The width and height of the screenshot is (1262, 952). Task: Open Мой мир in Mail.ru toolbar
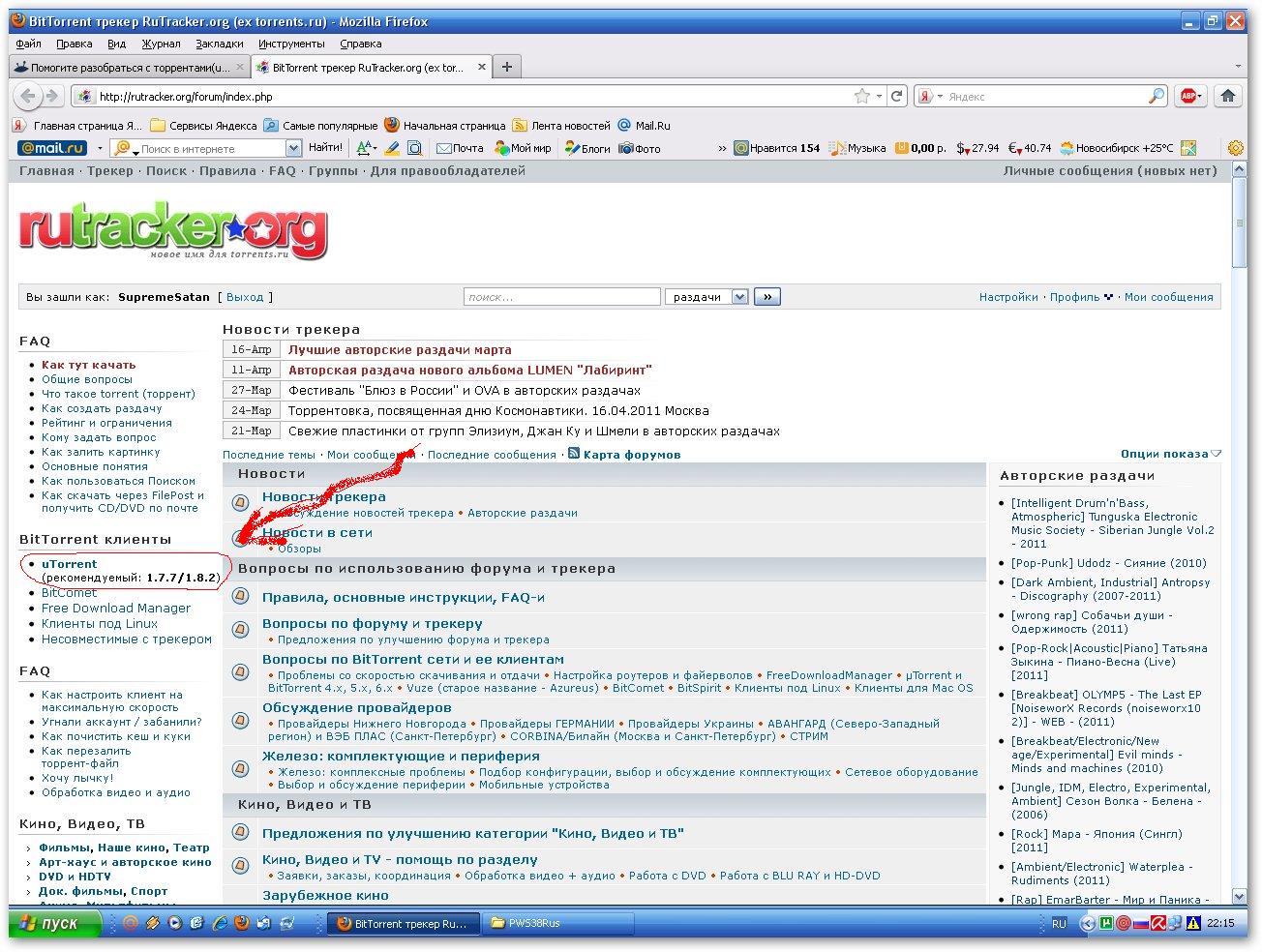pos(523,148)
